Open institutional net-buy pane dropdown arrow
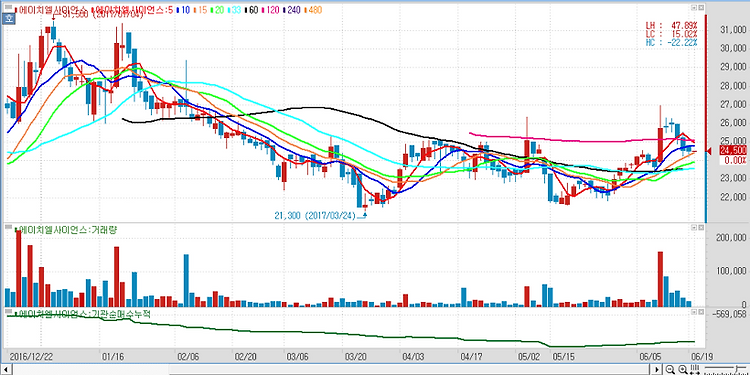 [x=694, y=312]
